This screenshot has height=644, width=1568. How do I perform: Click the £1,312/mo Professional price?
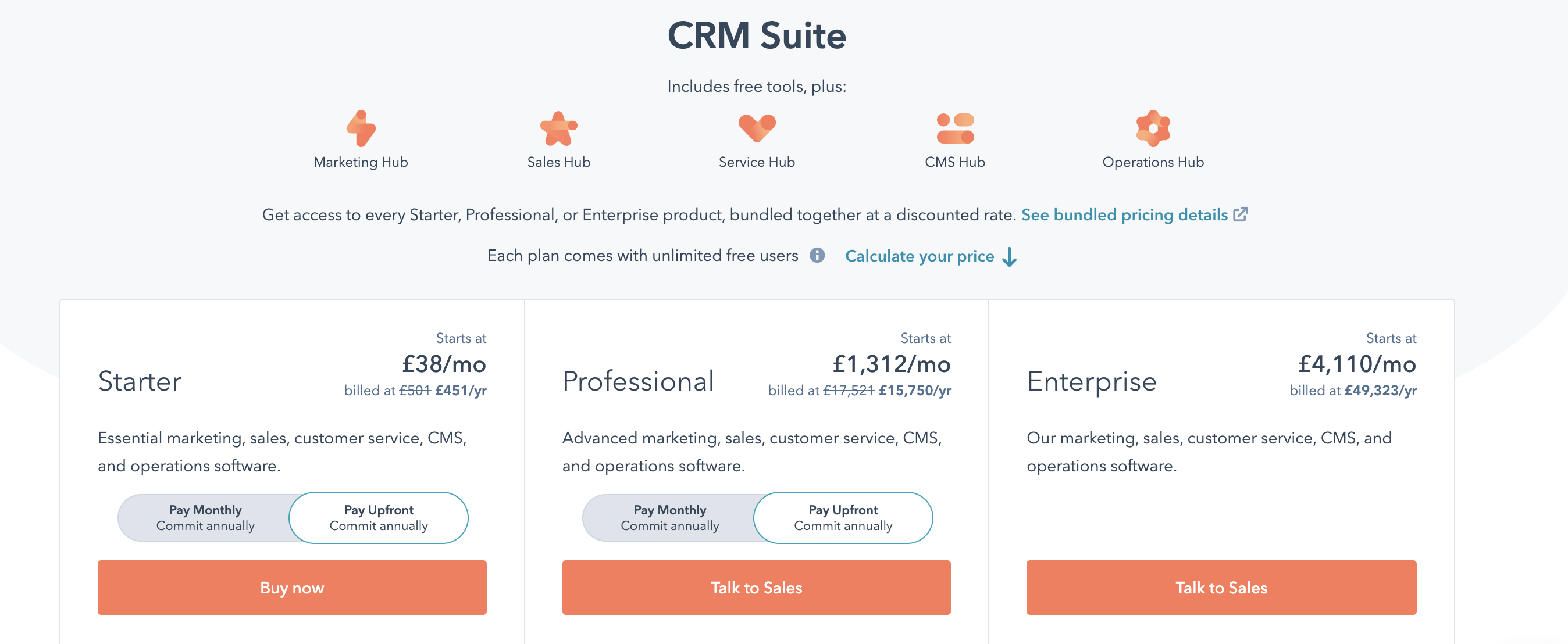tap(891, 364)
